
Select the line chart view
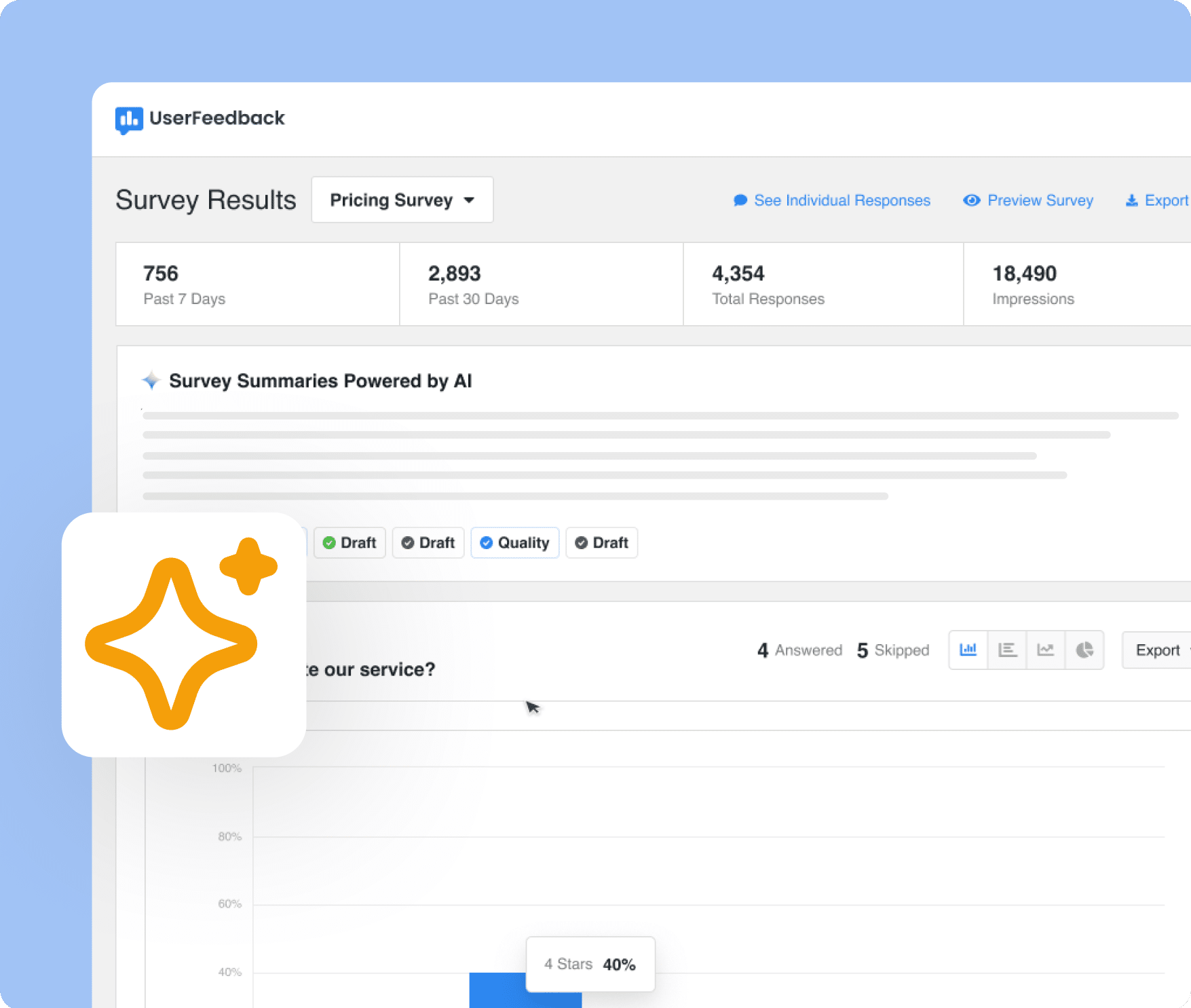pos(1046,650)
